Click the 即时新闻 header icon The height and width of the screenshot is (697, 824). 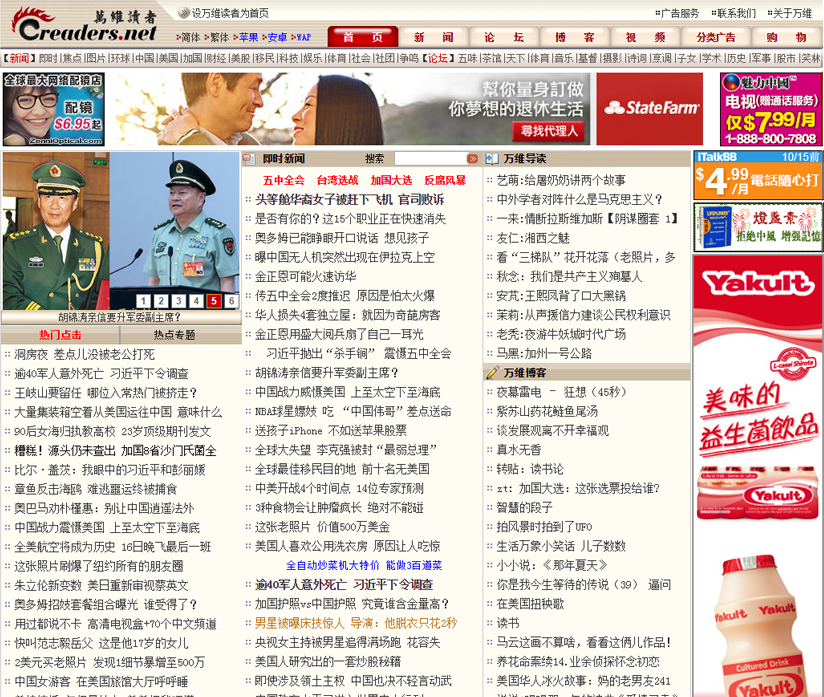(x=250, y=159)
